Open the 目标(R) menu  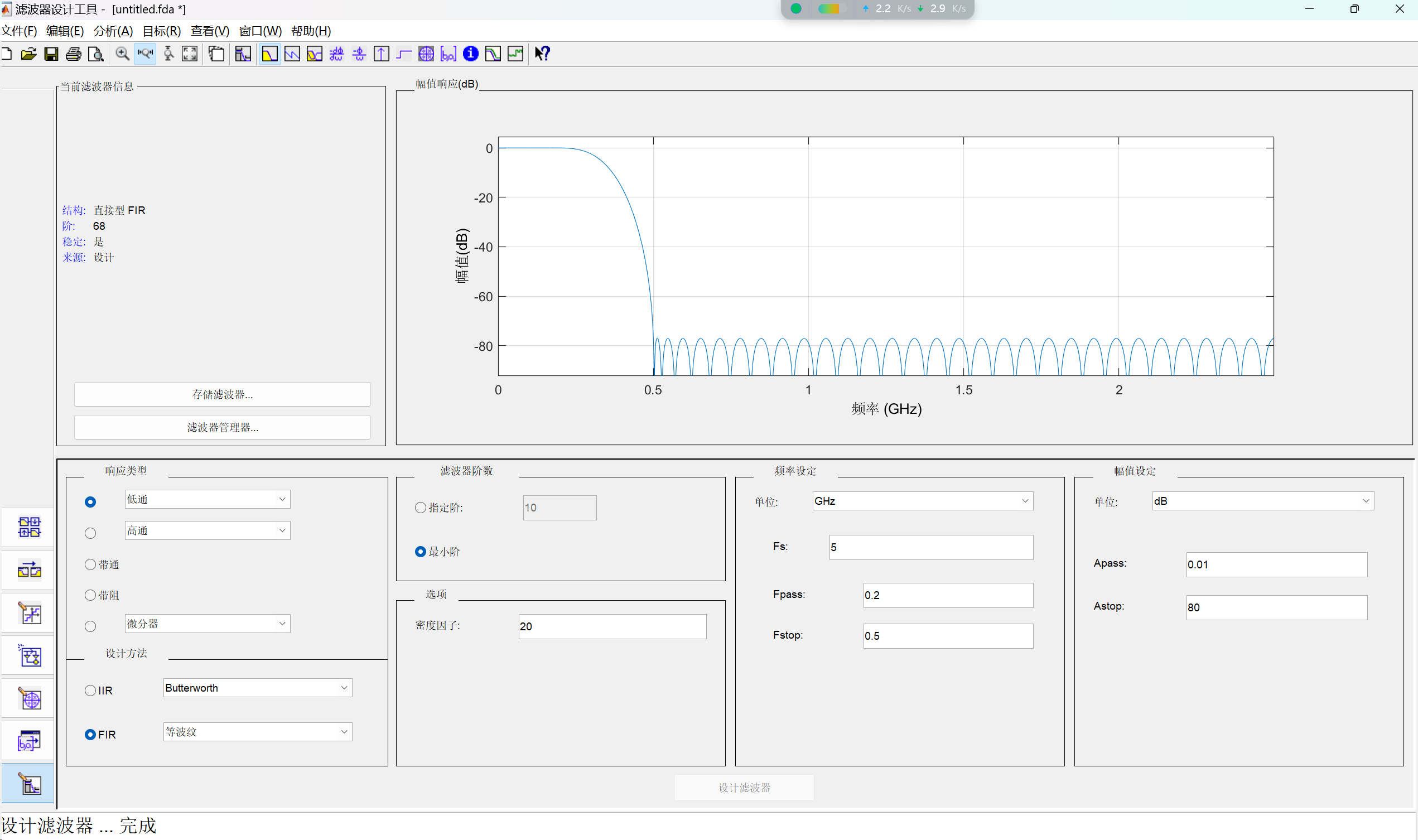pyautogui.click(x=161, y=31)
